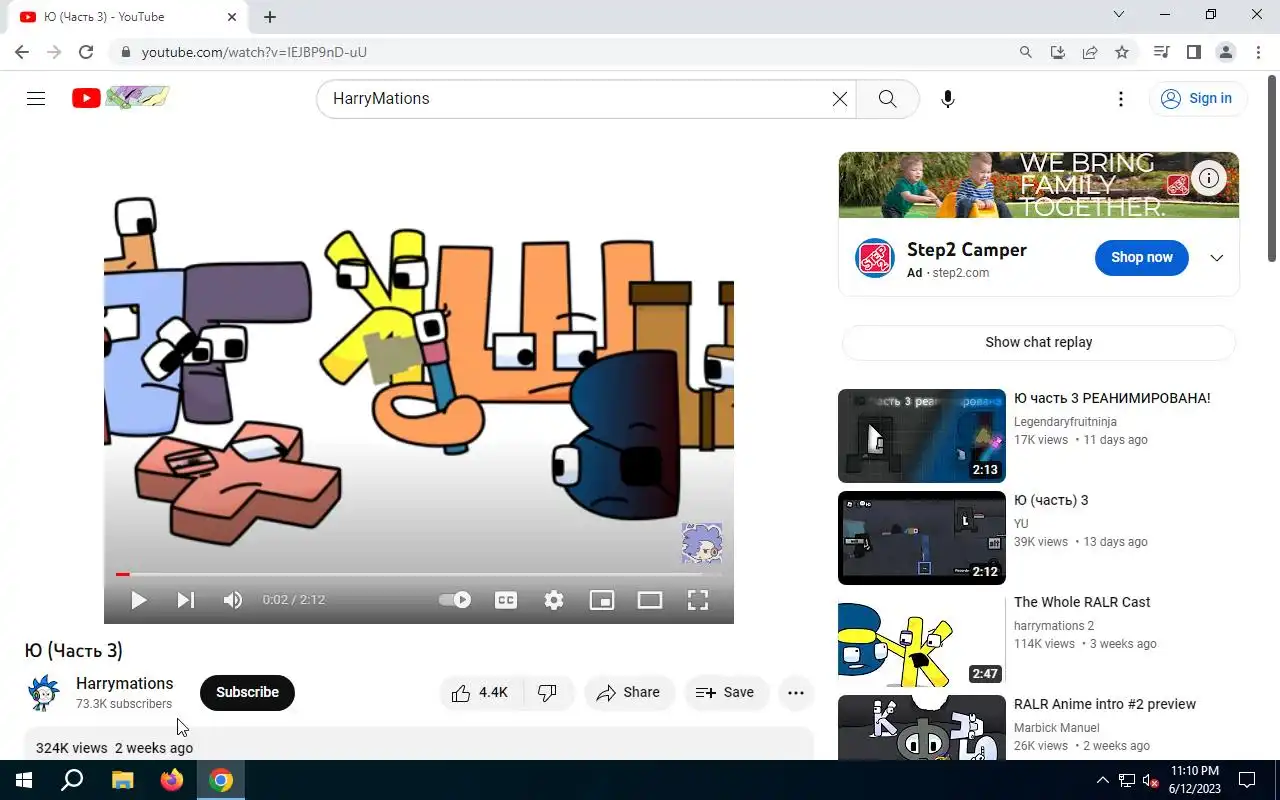
Task: Open zoom search icon in address bar
Action: pyautogui.click(x=1025, y=52)
